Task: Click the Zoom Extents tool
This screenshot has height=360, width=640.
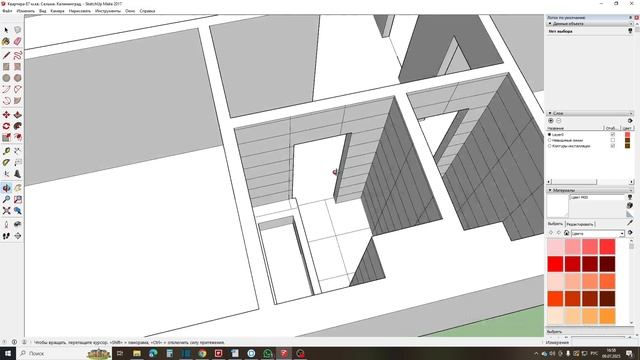Action: (x=6, y=211)
